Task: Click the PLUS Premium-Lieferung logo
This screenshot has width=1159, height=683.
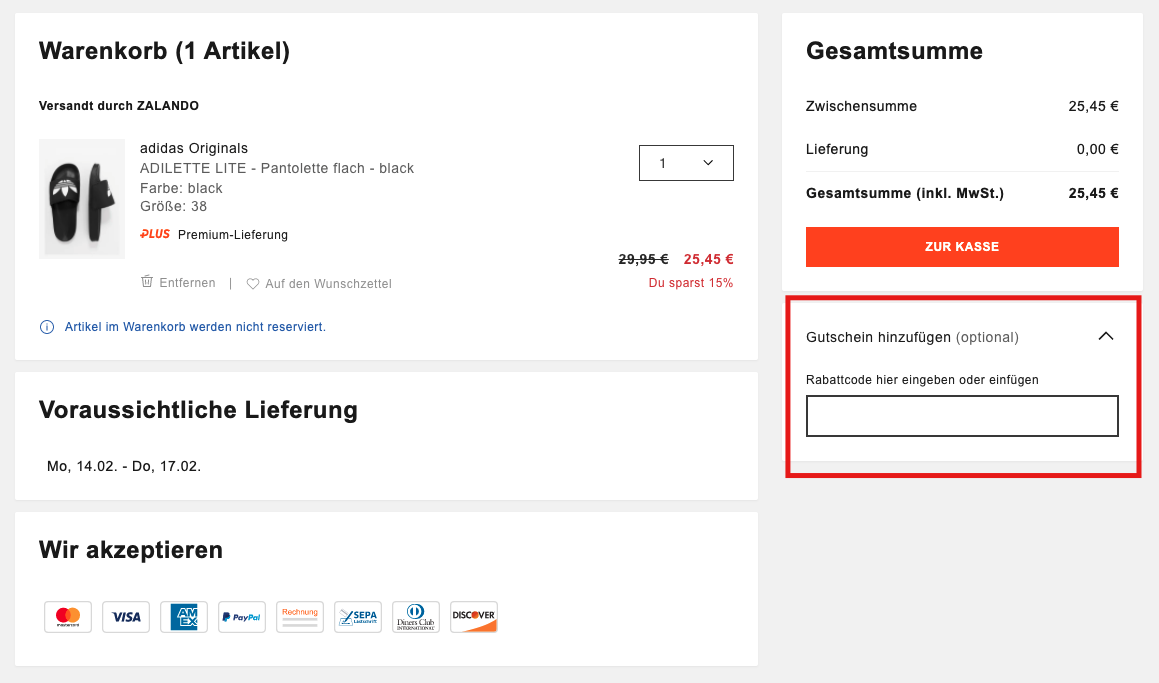Action: click(155, 234)
